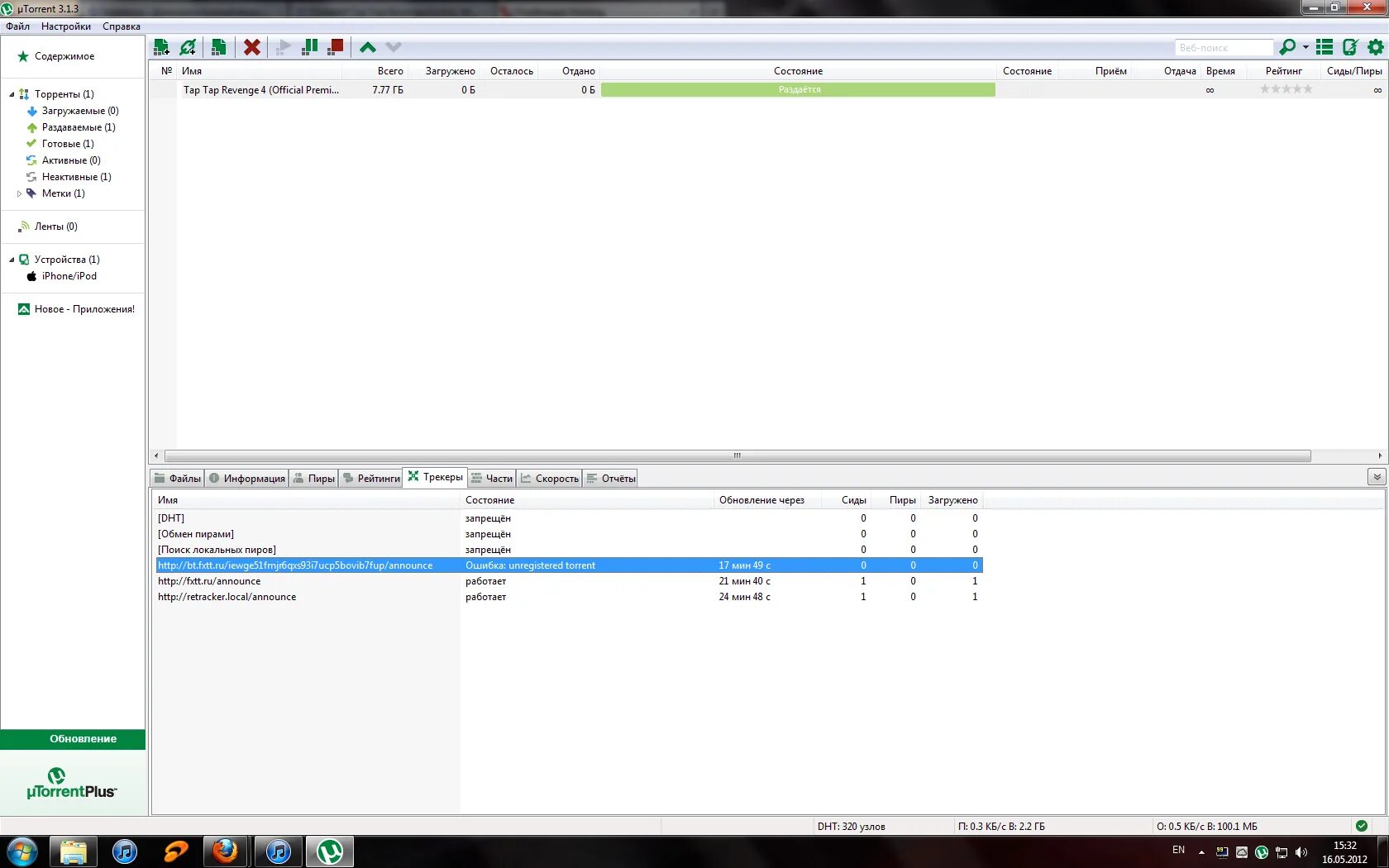
Task: Select the [DHT] tracker row
Action: (569, 518)
